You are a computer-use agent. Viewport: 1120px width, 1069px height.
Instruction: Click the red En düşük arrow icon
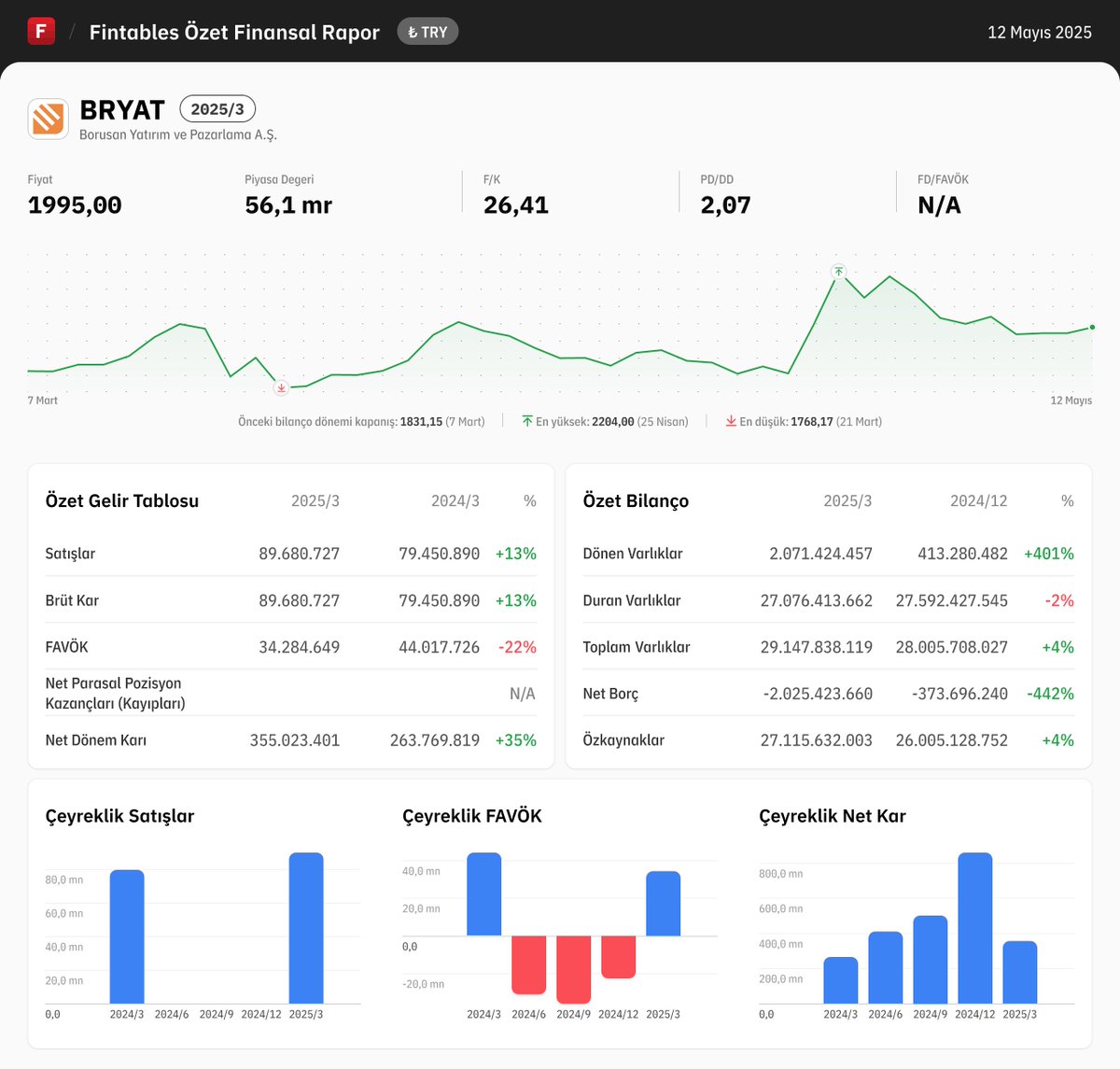(732, 421)
